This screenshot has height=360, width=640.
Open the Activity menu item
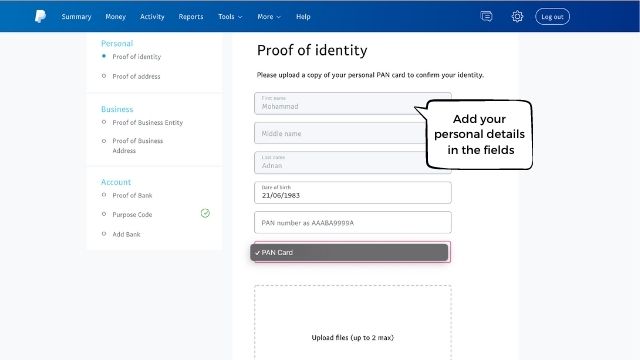(x=152, y=17)
